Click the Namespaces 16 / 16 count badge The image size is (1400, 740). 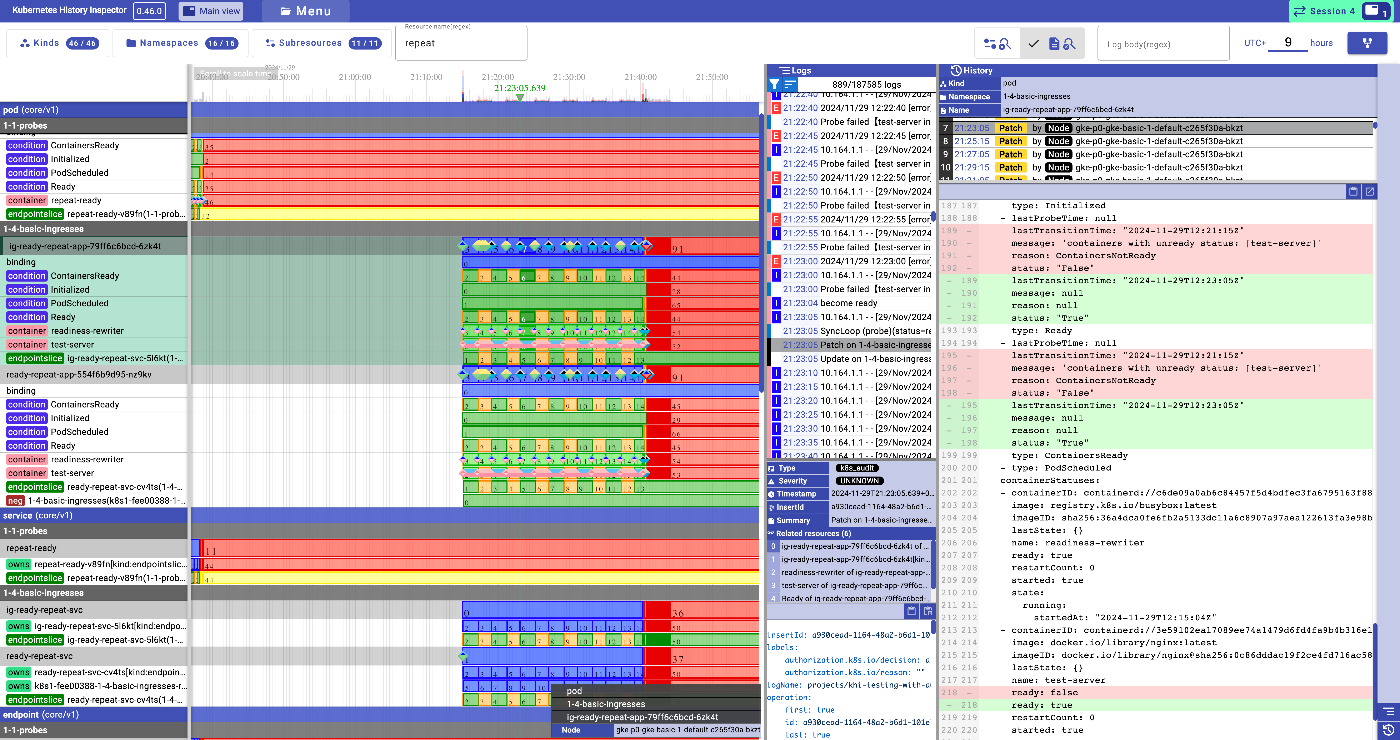coord(220,44)
